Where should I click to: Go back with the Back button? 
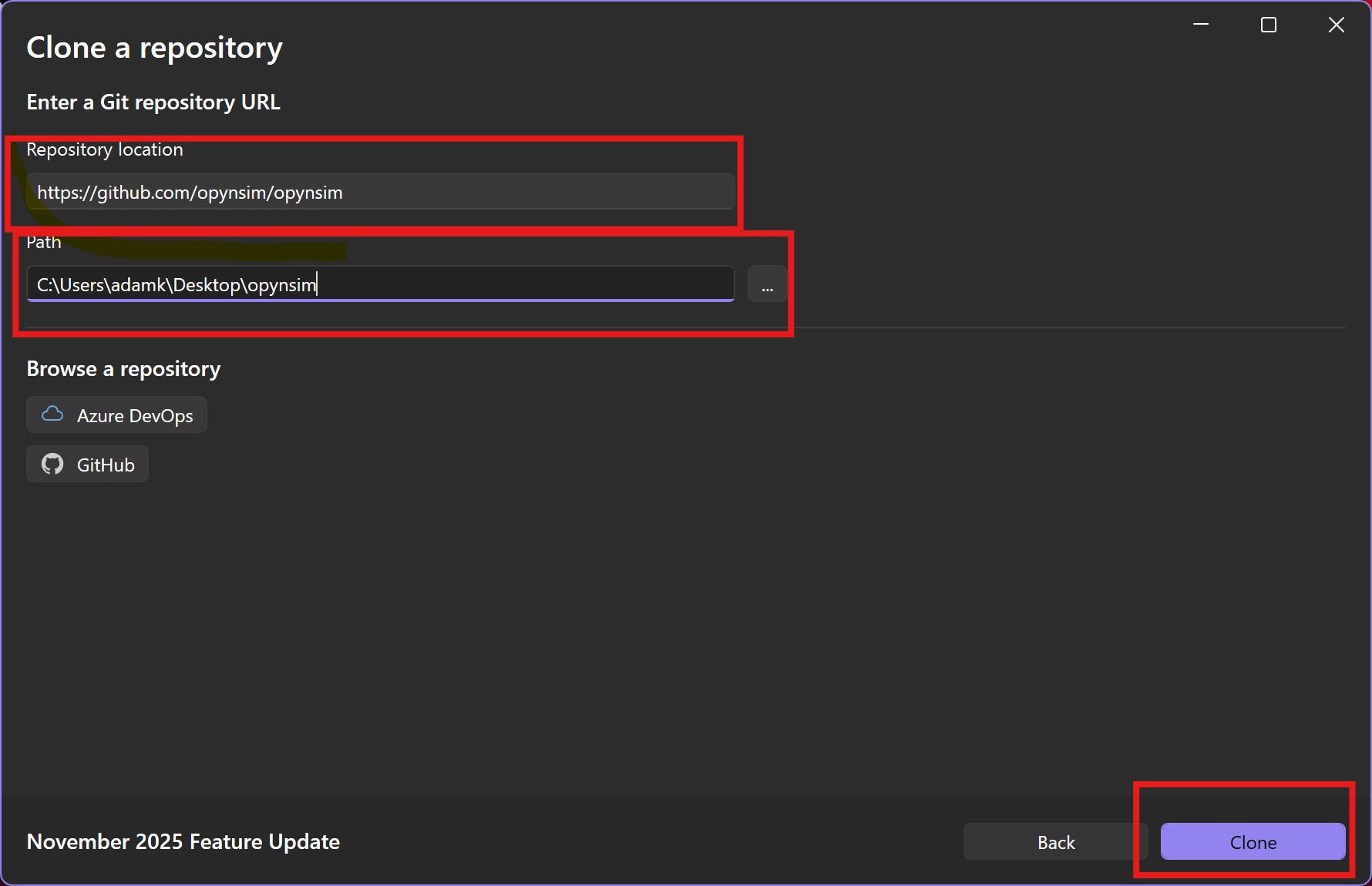1055,842
